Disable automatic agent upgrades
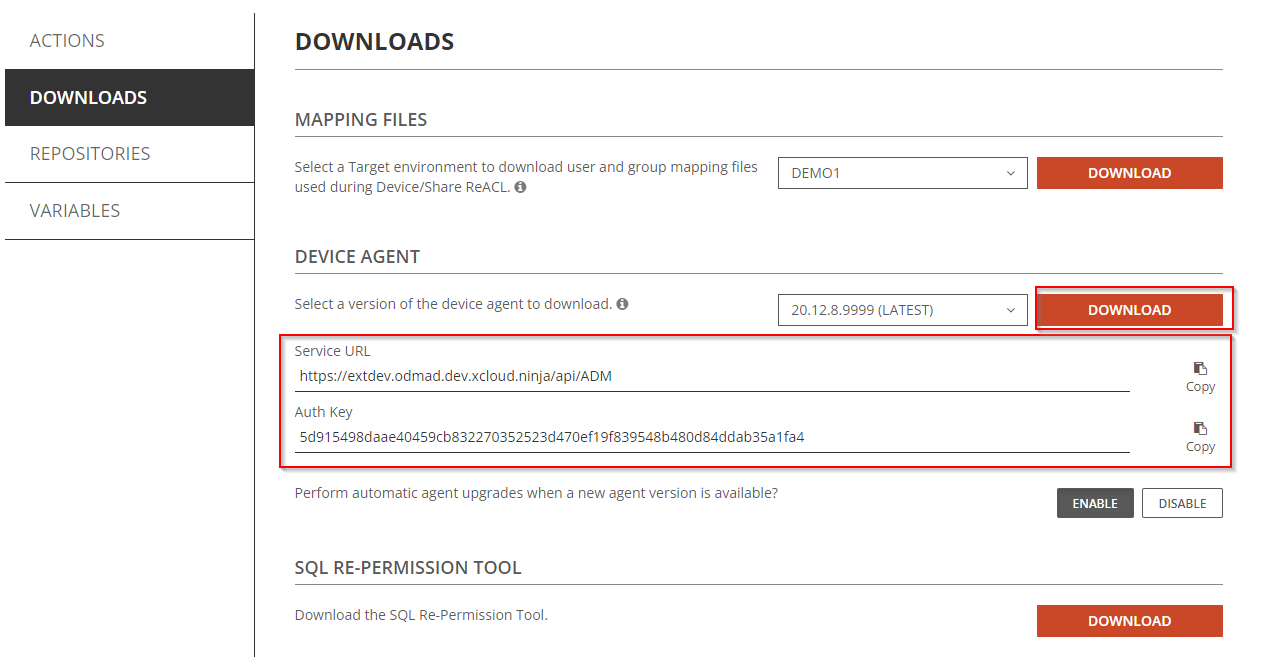 [x=1182, y=503]
